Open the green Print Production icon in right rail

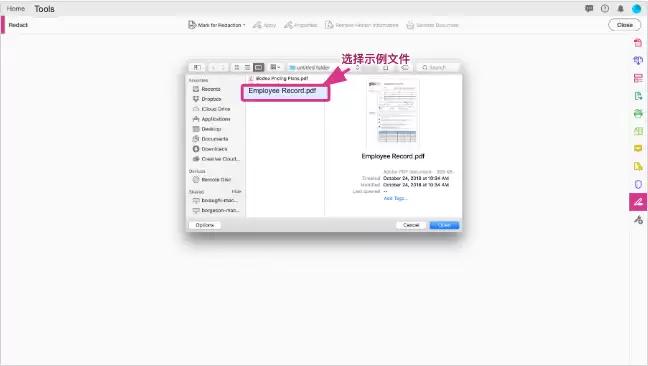(638, 114)
